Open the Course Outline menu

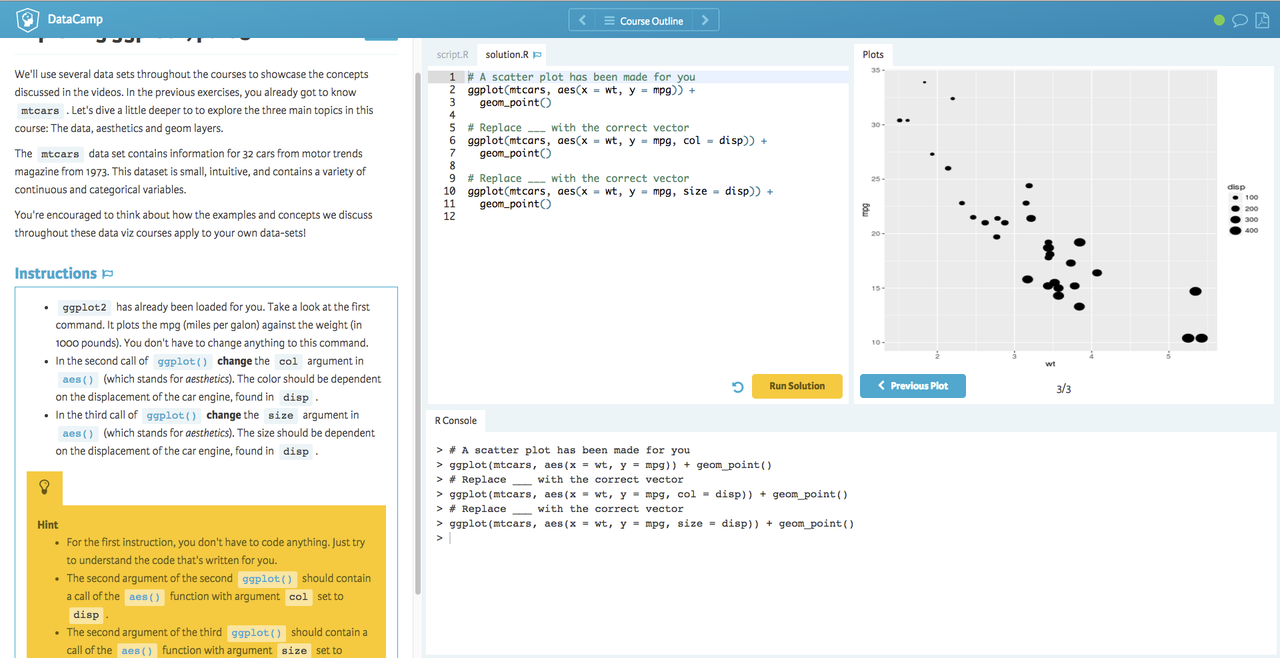[644, 20]
